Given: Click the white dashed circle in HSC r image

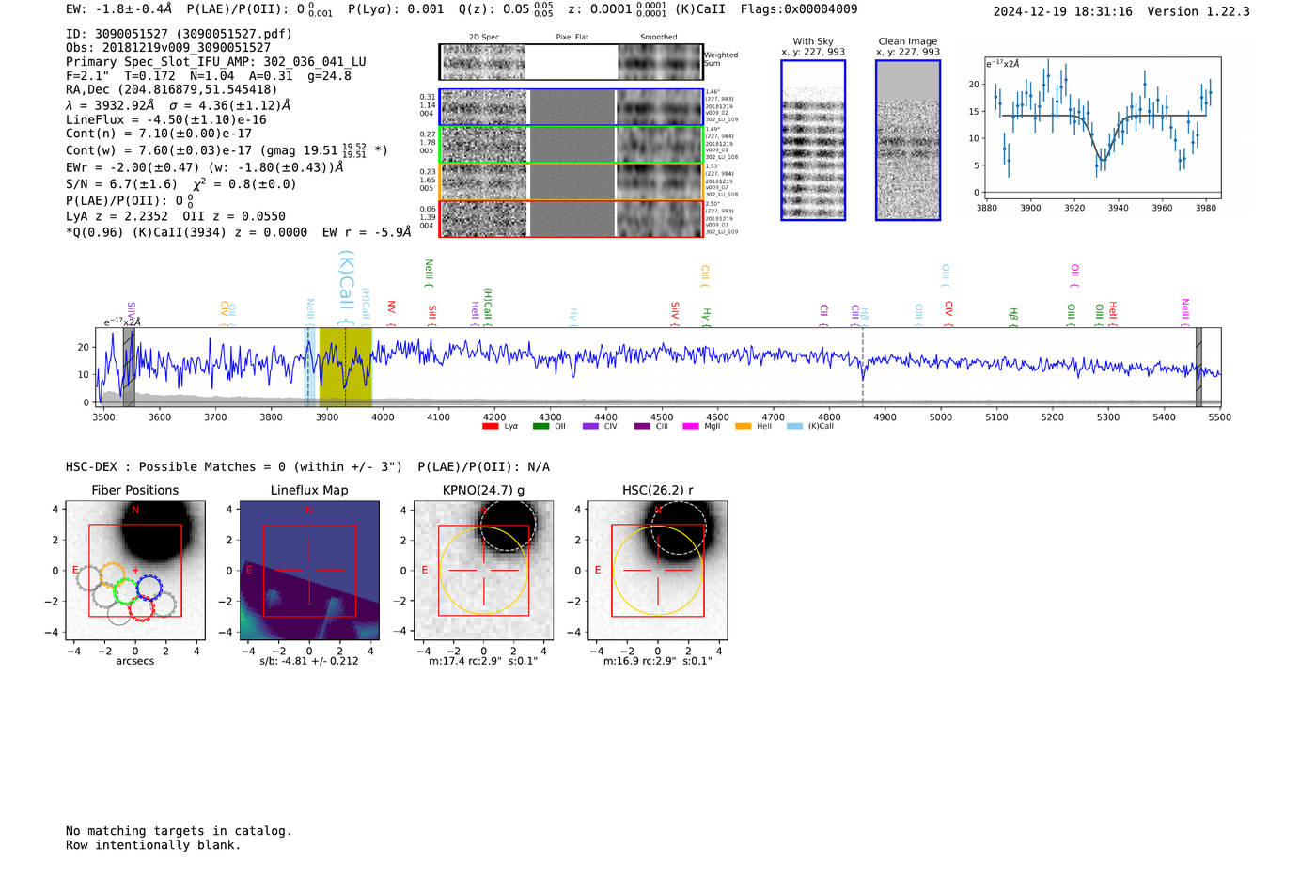Looking at the screenshot, I should tap(679, 527).
